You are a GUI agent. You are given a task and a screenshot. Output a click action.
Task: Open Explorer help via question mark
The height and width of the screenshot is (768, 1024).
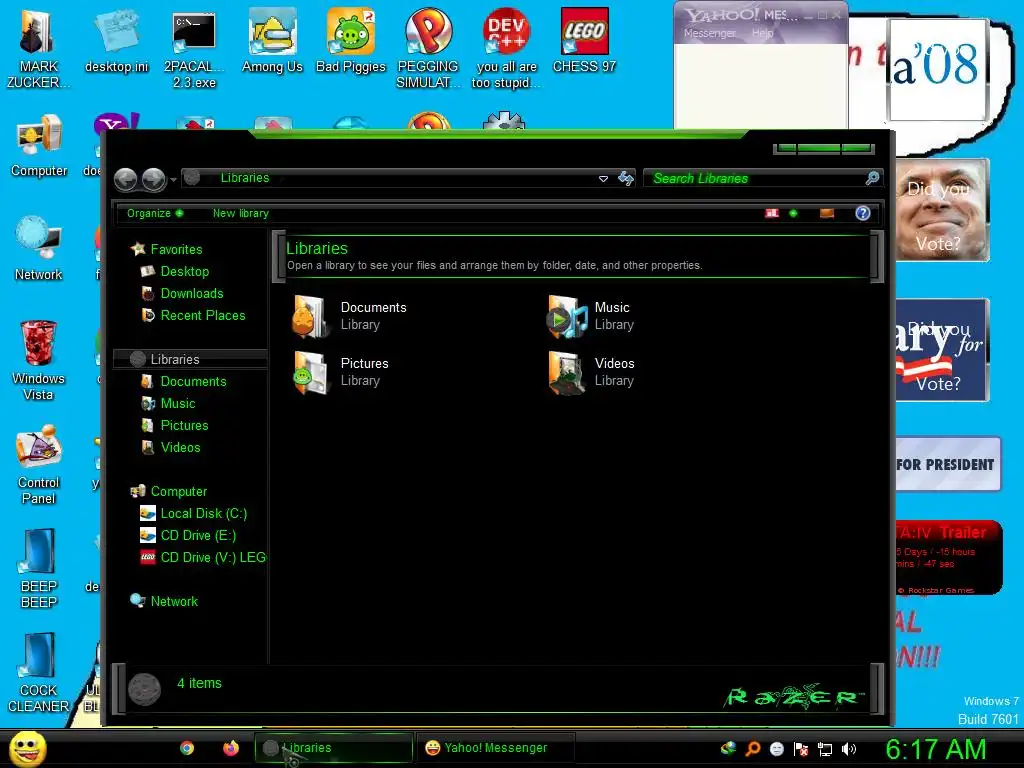click(x=863, y=214)
